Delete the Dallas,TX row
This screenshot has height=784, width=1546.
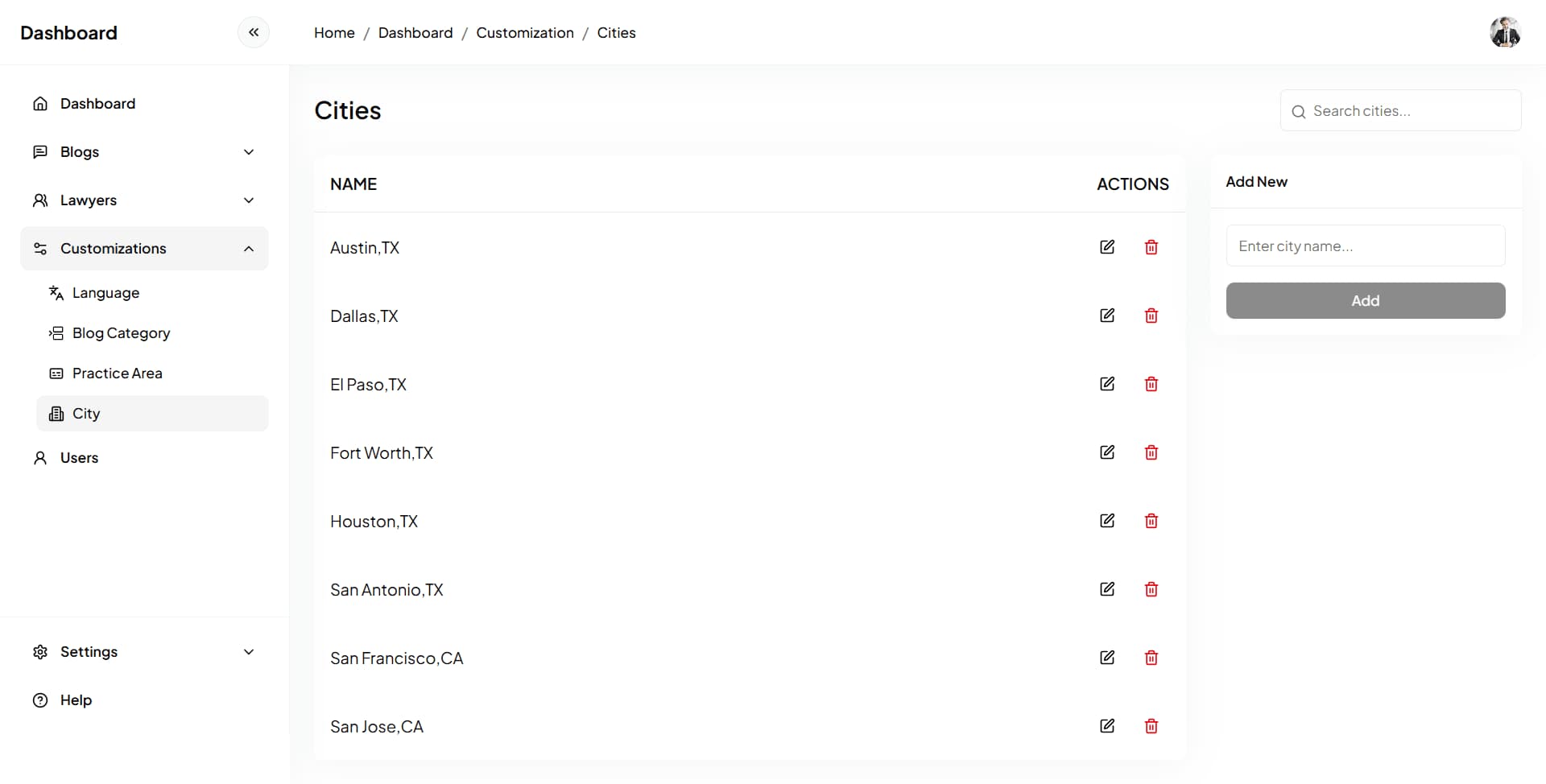pyautogui.click(x=1151, y=316)
